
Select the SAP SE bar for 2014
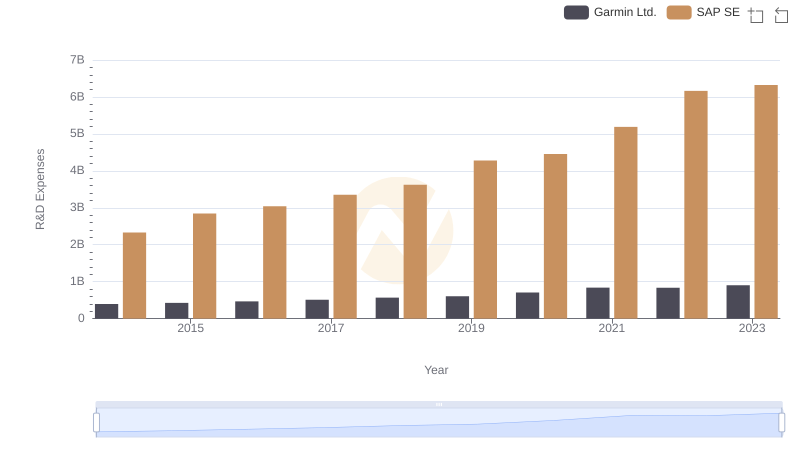pyautogui.click(x=134, y=276)
